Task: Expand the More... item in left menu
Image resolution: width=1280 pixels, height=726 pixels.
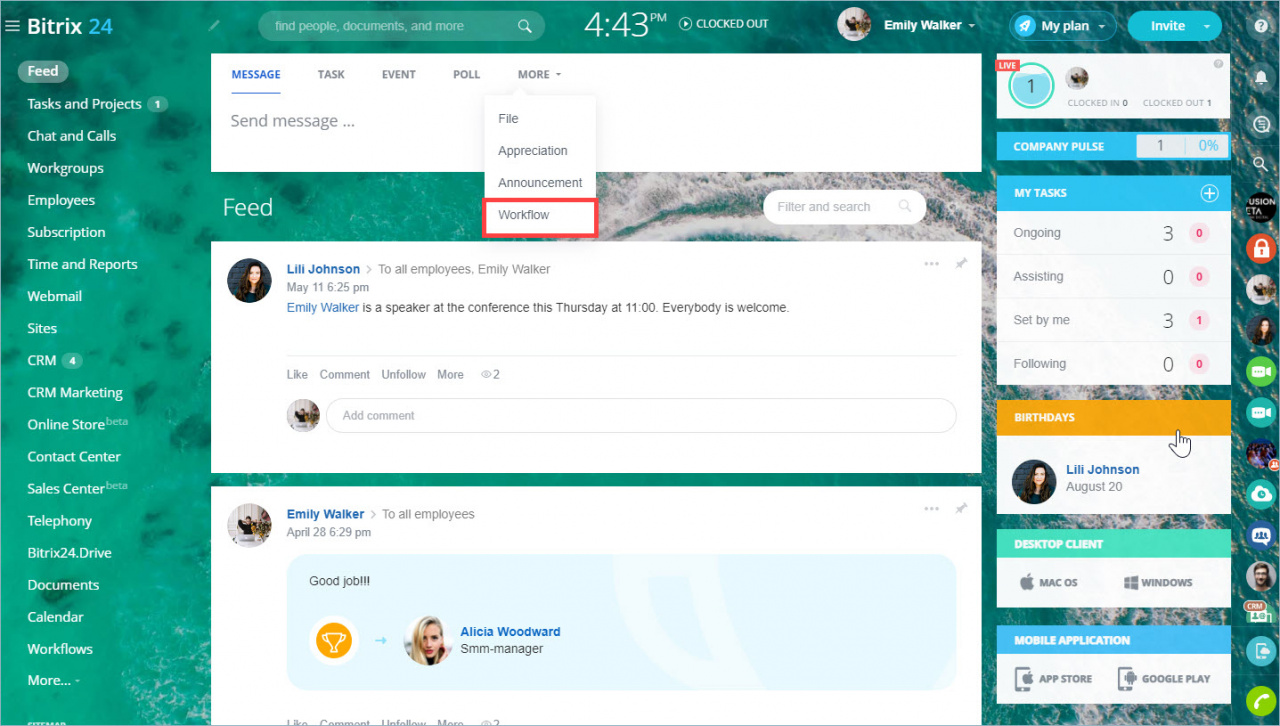Action: tap(54, 680)
